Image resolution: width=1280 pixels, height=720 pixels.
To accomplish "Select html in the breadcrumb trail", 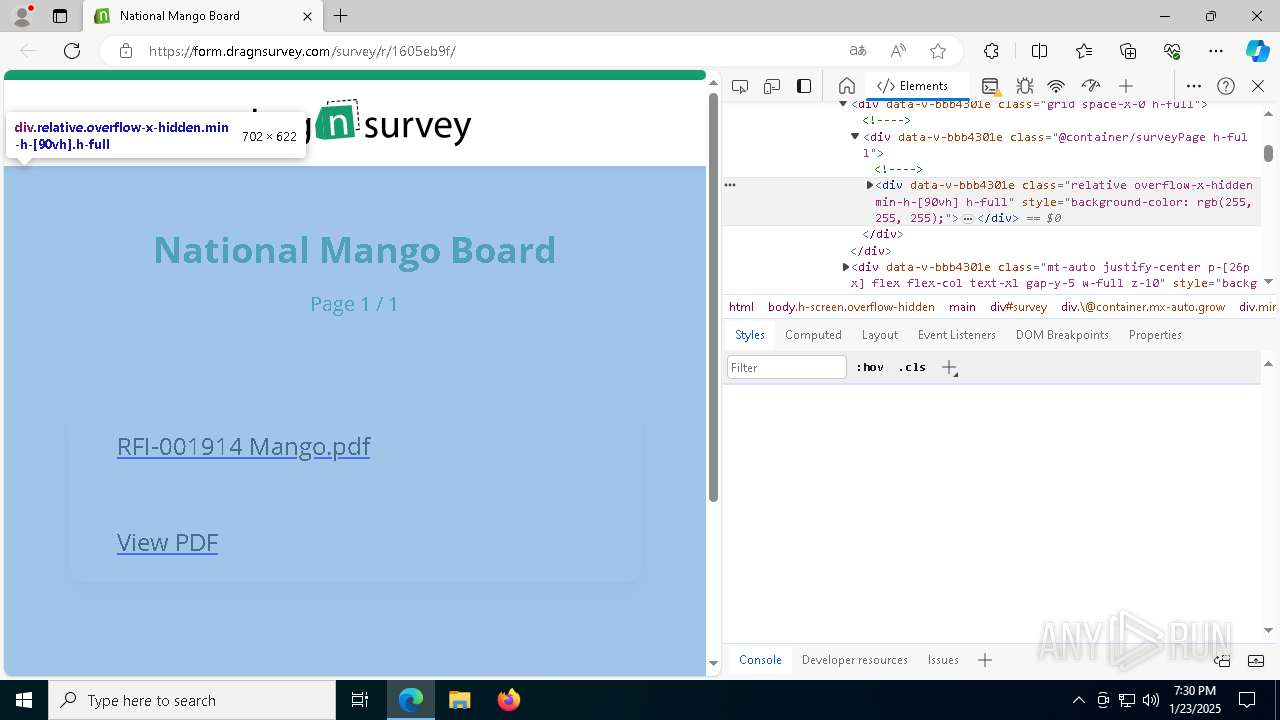I will point(741,307).
